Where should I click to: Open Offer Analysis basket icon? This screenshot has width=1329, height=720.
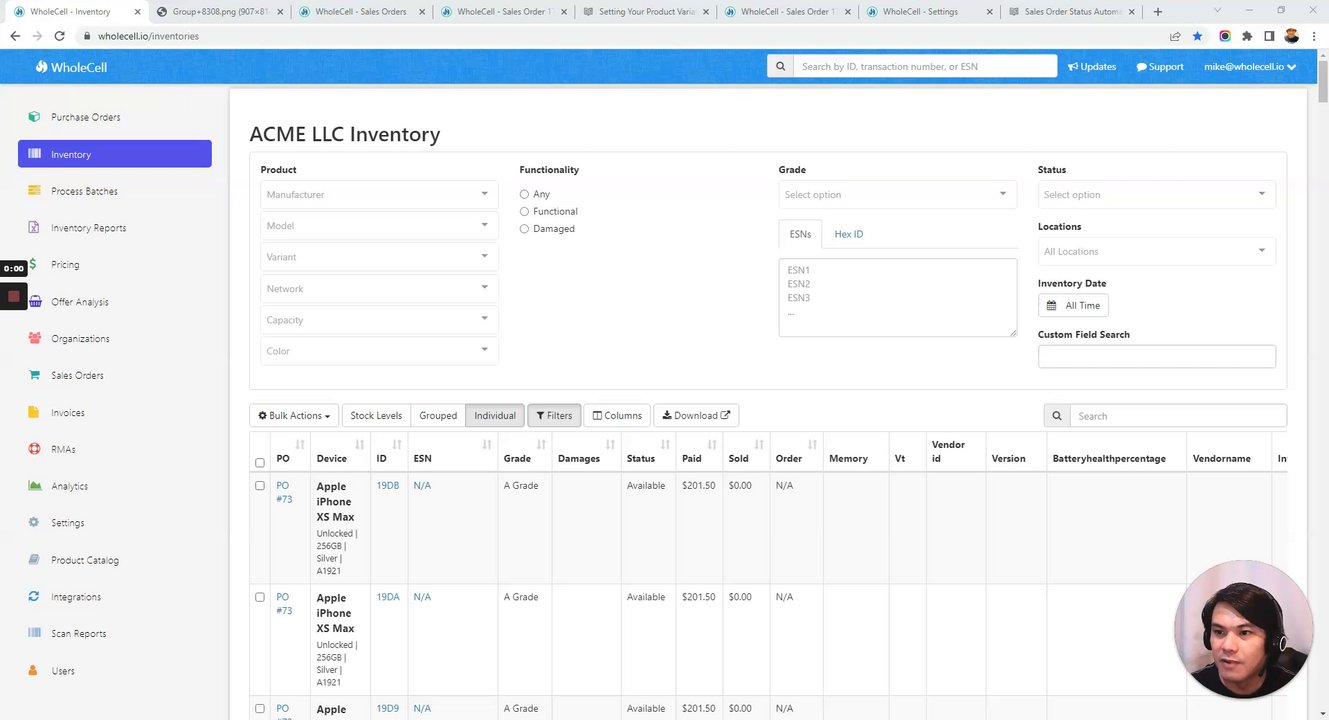click(34, 302)
